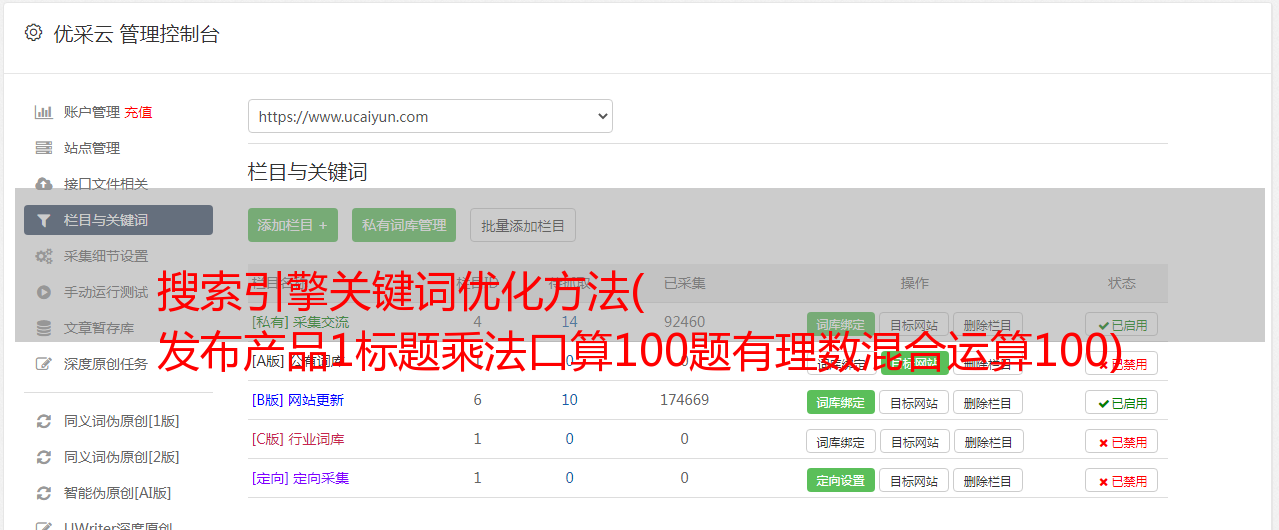Click the gear icon beside 优采云 管理控制台

click(33, 33)
